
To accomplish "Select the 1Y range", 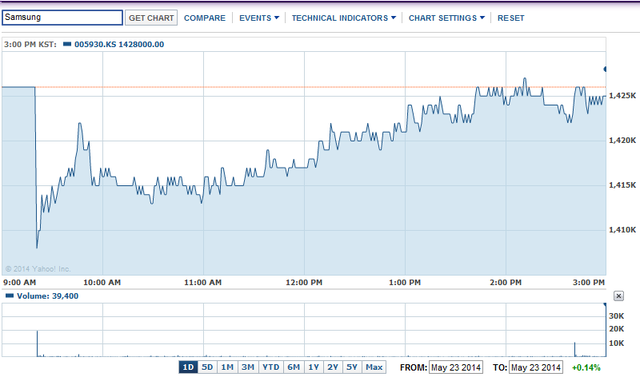I will pos(313,367).
